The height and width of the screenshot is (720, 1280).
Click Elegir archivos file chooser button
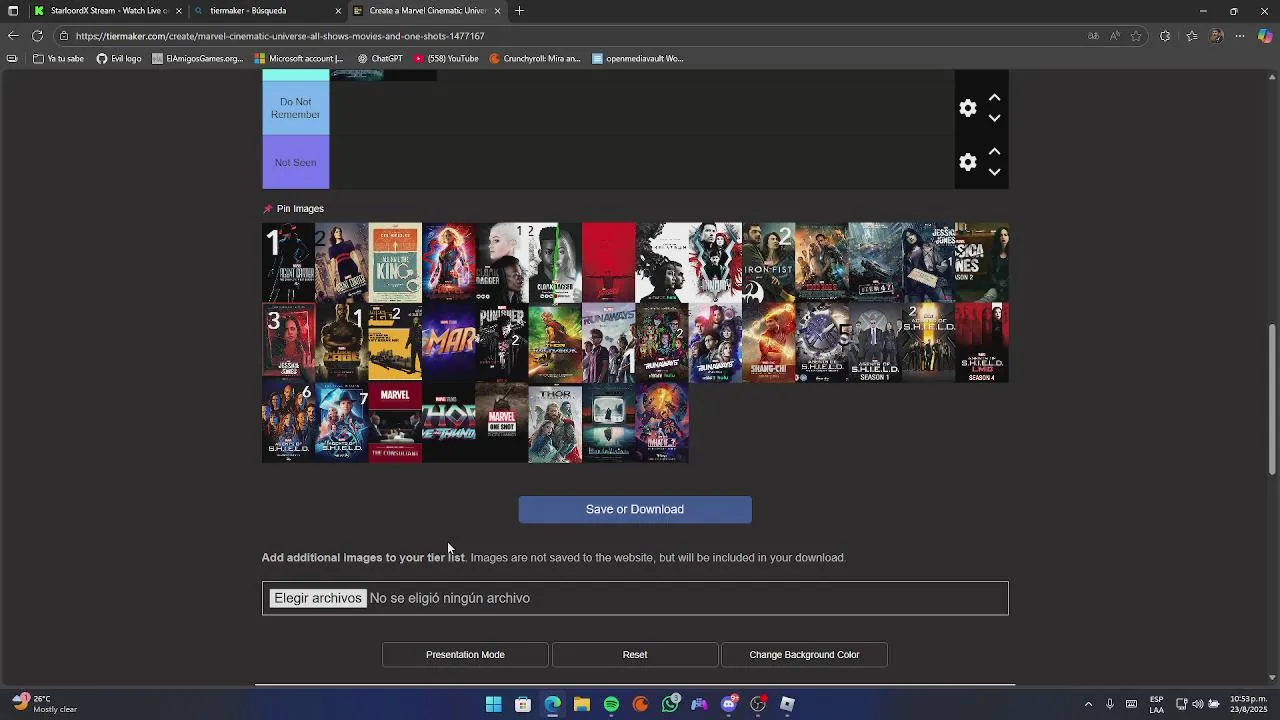pyautogui.click(x=318, y=598)
